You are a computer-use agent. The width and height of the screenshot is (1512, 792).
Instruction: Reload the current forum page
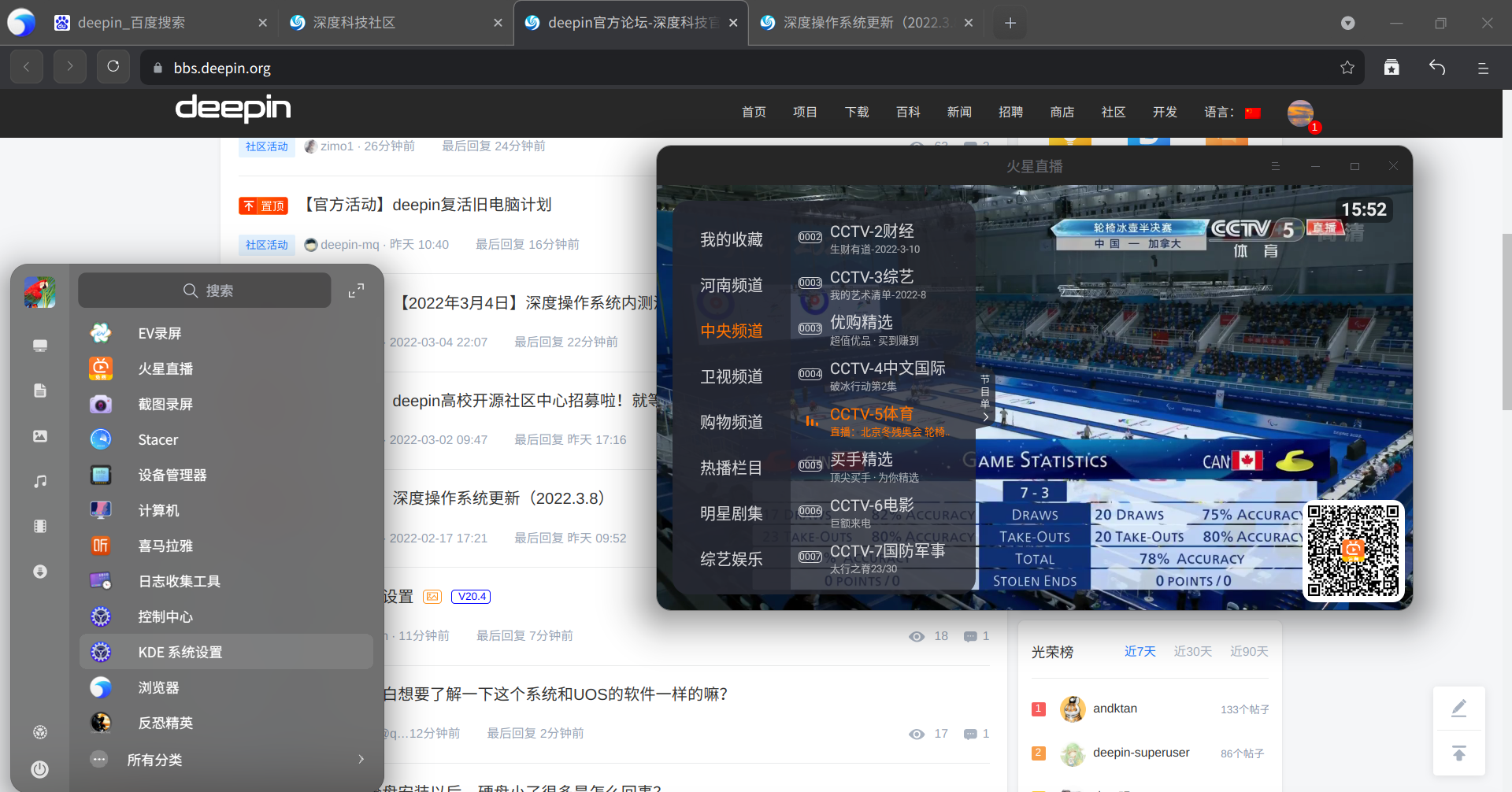pos(113,66)
